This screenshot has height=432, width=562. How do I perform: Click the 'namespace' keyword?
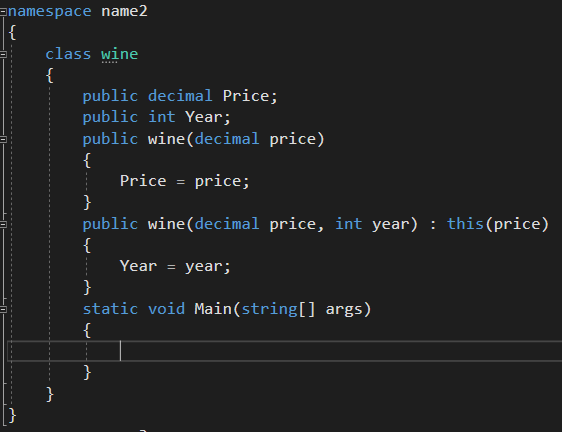(49, 12)
